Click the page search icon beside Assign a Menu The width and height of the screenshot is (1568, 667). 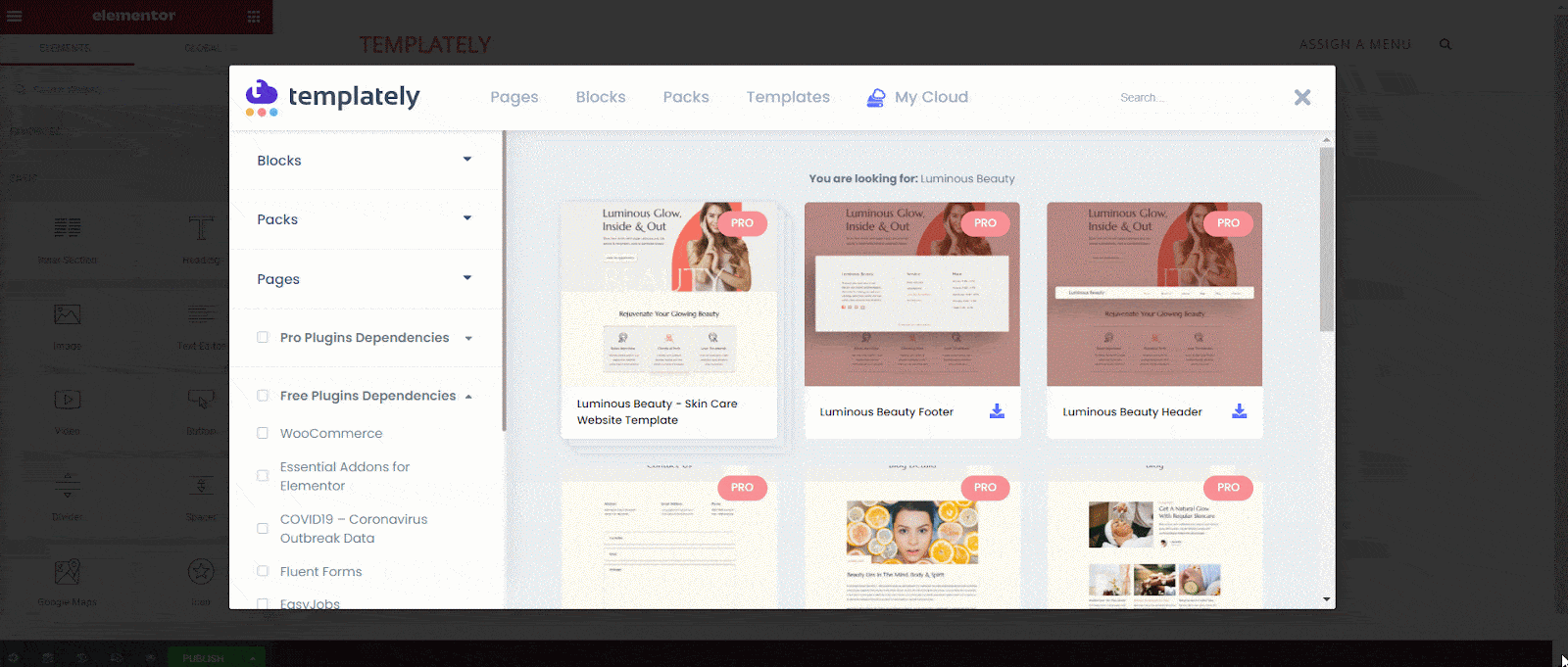[x=1445, y=44]
